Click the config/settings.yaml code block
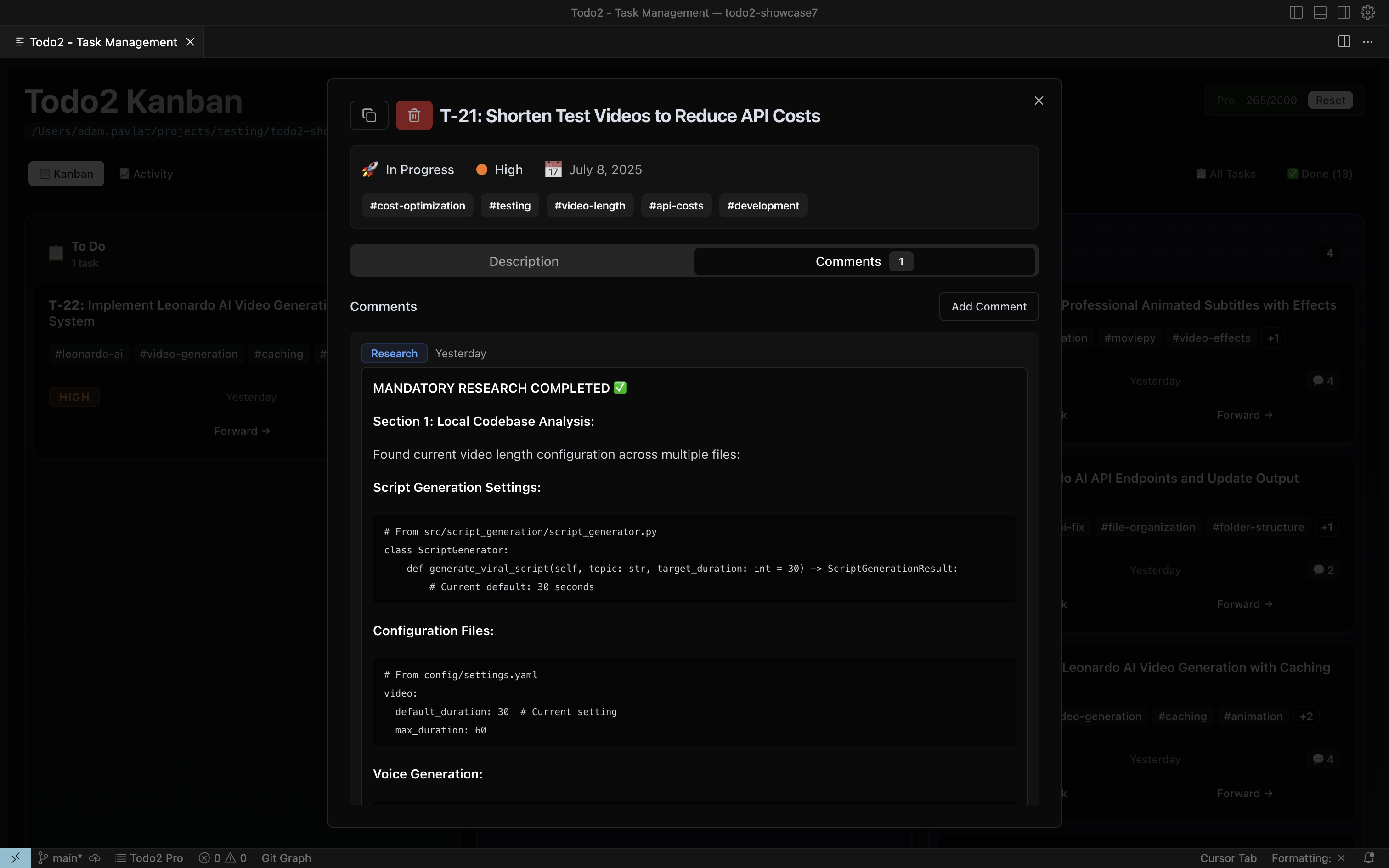The image size is (1389, 868). [x=694, y=702]
